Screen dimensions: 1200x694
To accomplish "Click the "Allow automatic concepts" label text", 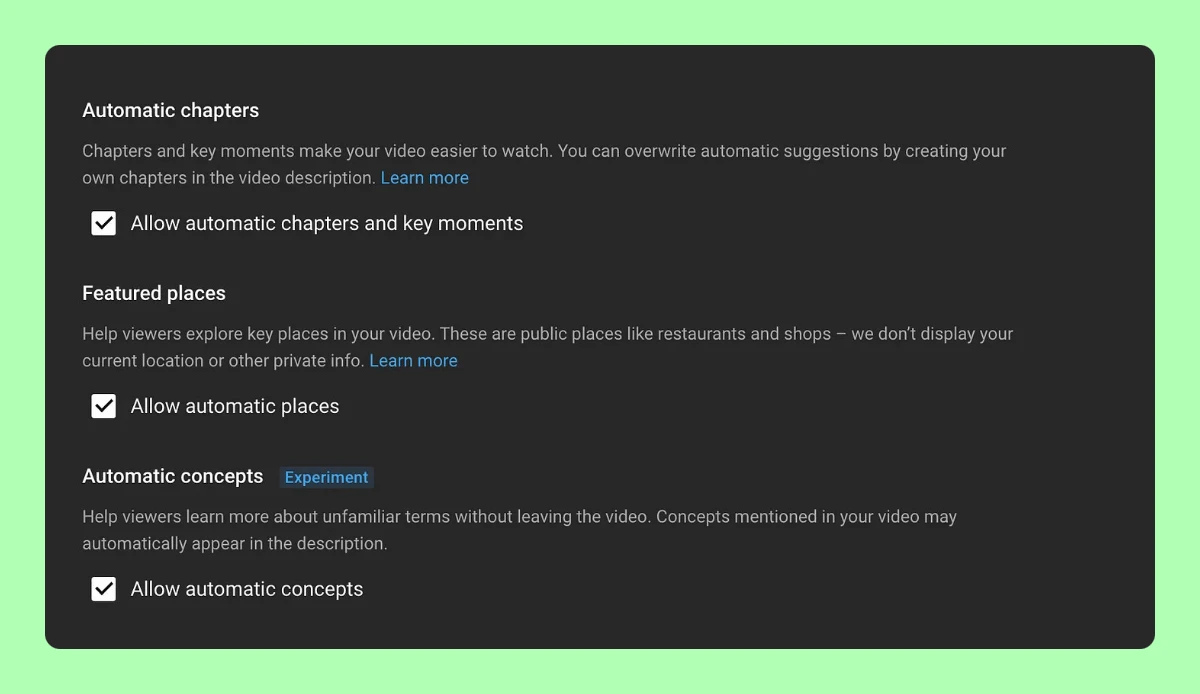I will click(x=246, y=589).
